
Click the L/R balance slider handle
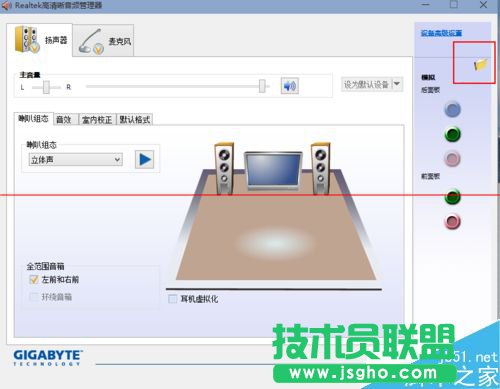coord(46,87)
